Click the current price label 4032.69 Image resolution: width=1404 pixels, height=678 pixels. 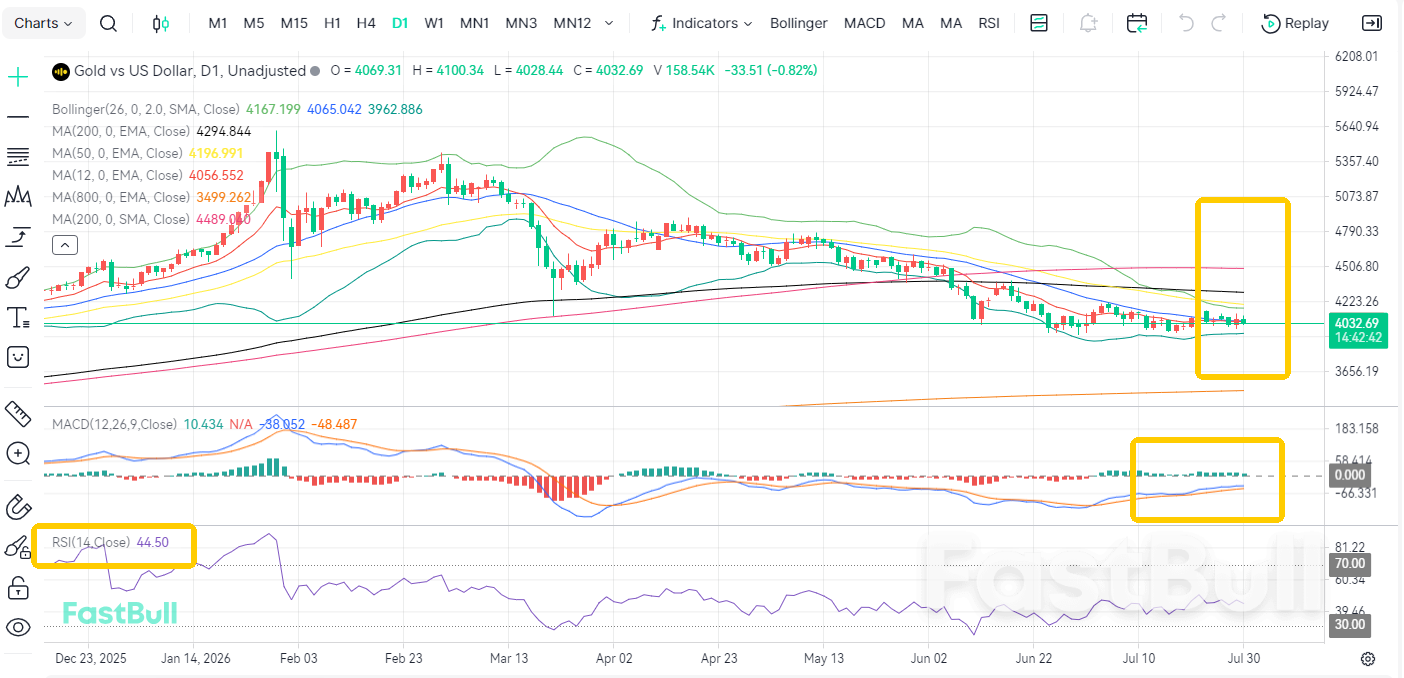1356,323
